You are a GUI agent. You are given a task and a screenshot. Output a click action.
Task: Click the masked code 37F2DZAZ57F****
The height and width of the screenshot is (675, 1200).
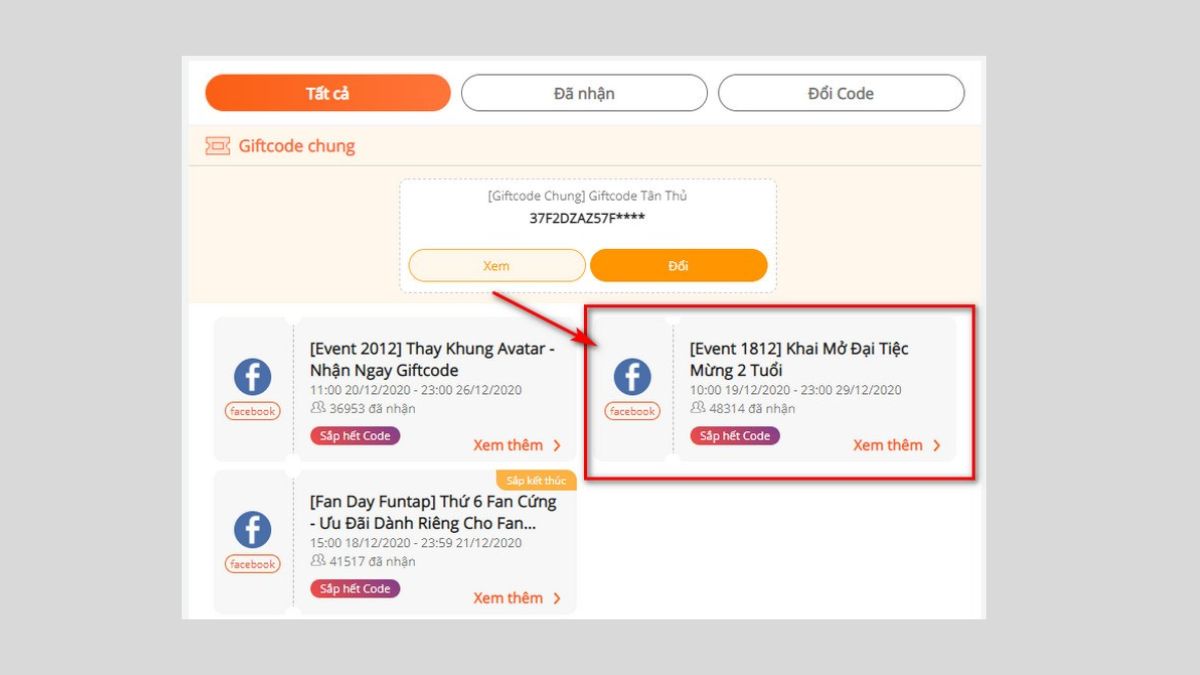(x=588, y=216)
